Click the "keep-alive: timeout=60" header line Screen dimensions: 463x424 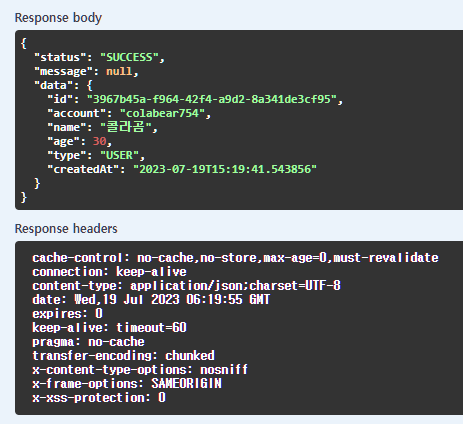tap(109, 328)
